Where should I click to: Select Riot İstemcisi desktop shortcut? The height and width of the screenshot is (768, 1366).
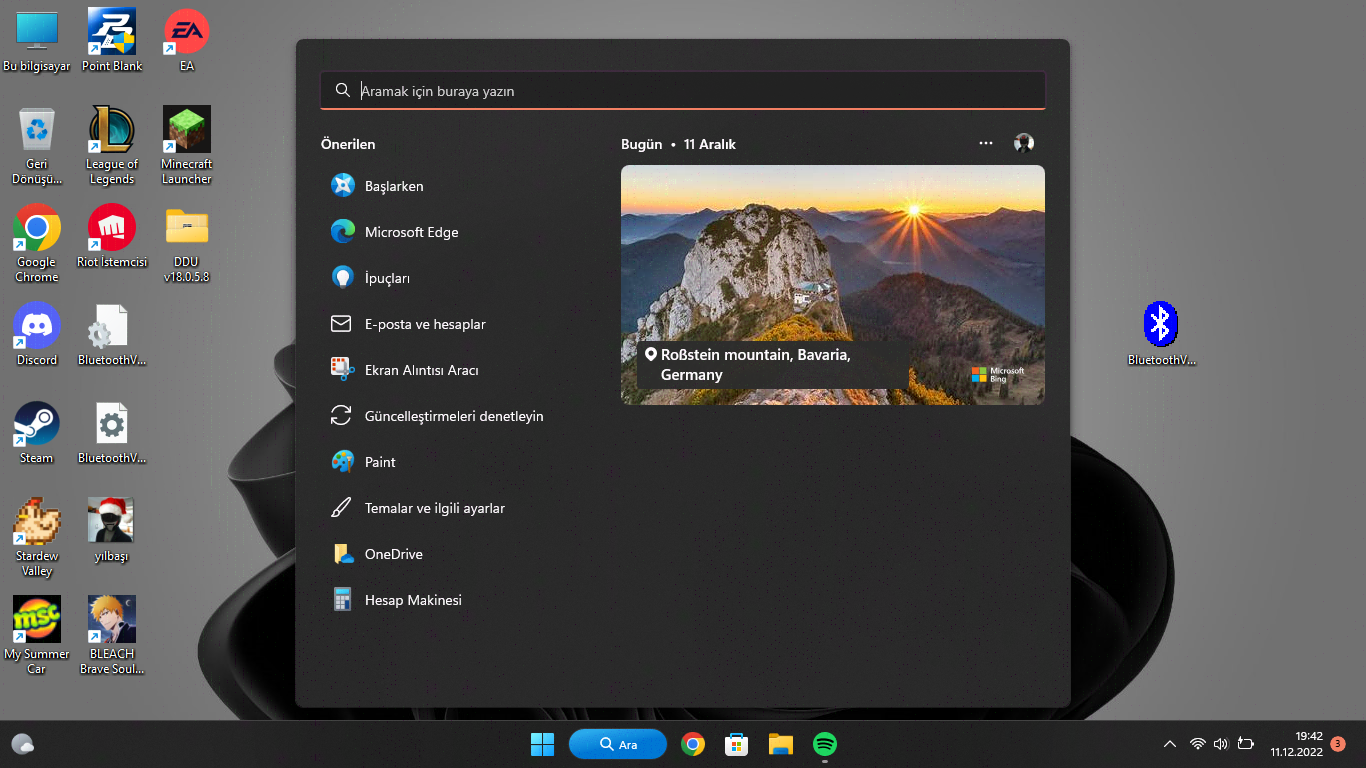point(112,237)
